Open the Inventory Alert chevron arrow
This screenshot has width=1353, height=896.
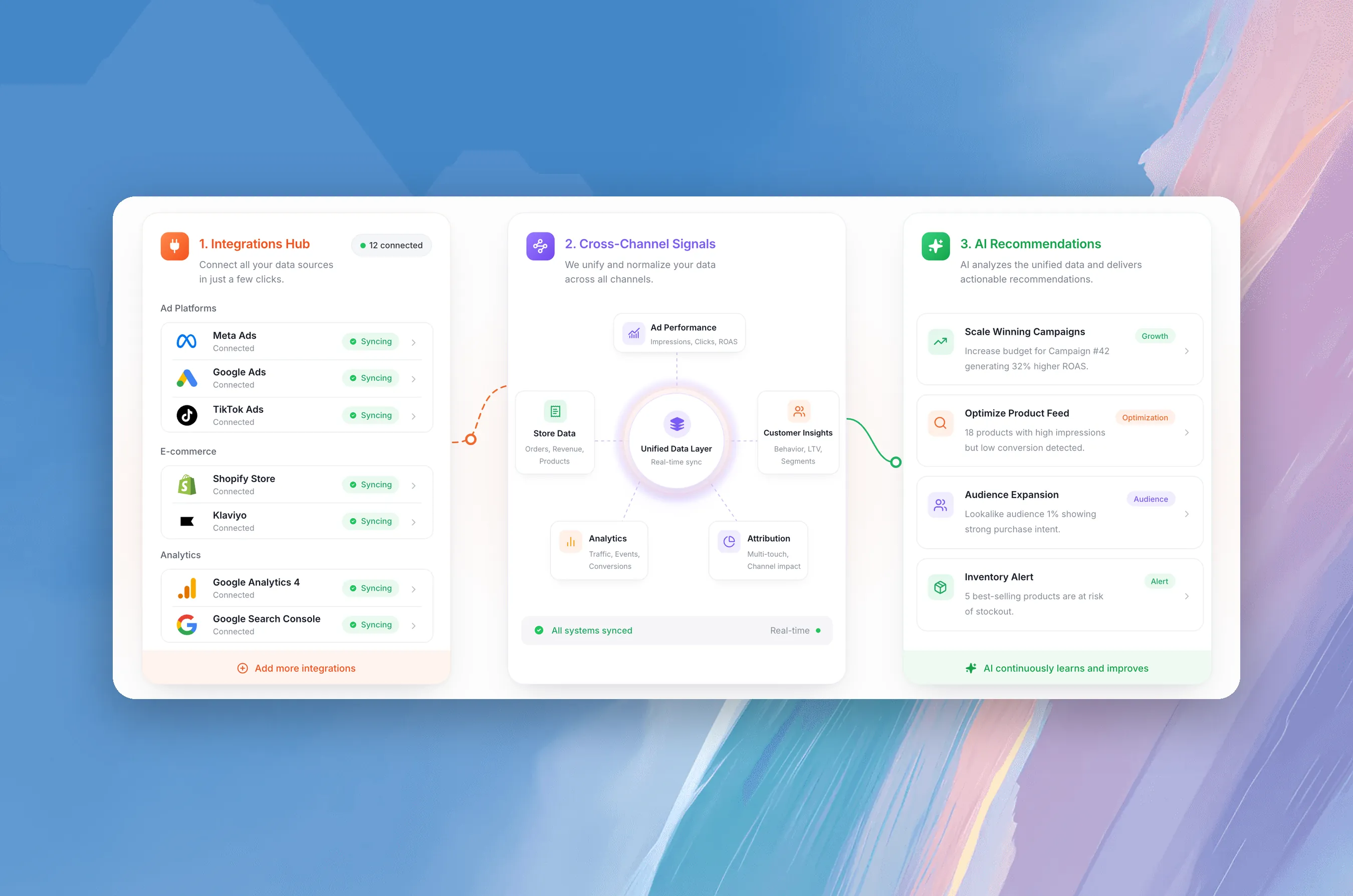click(1187, 596)
